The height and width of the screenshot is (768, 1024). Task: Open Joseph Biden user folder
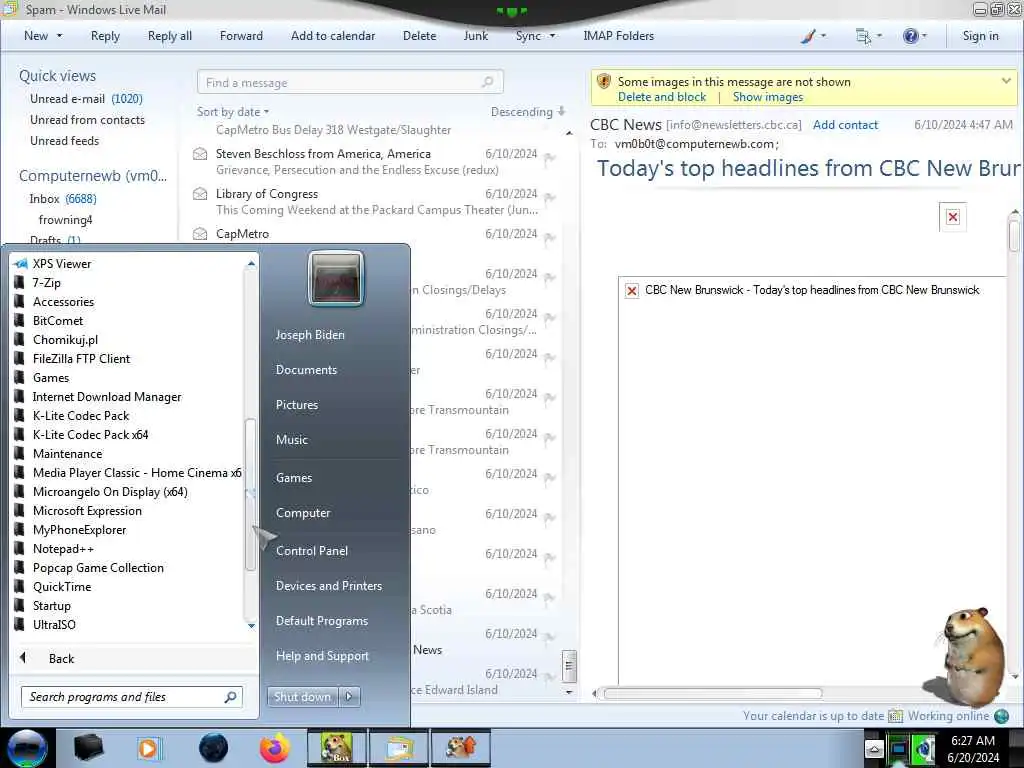[x=310, y=334]
